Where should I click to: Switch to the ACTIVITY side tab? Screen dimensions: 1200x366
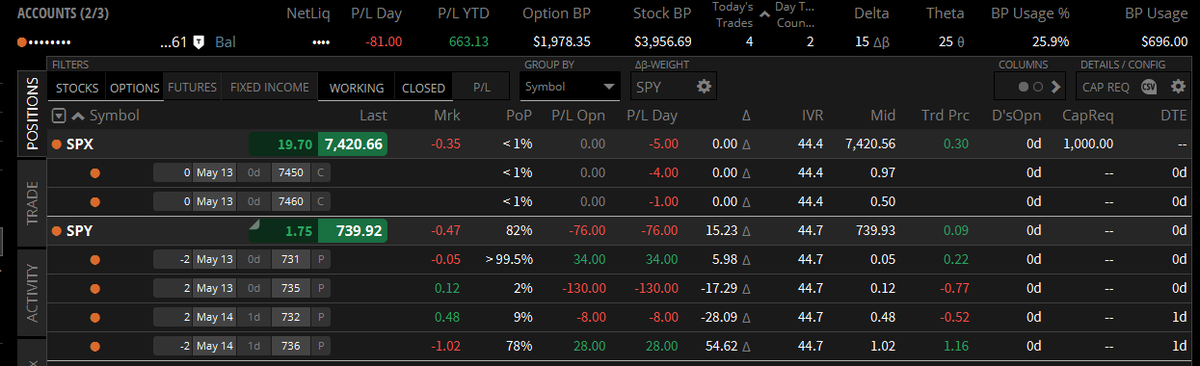31,294
